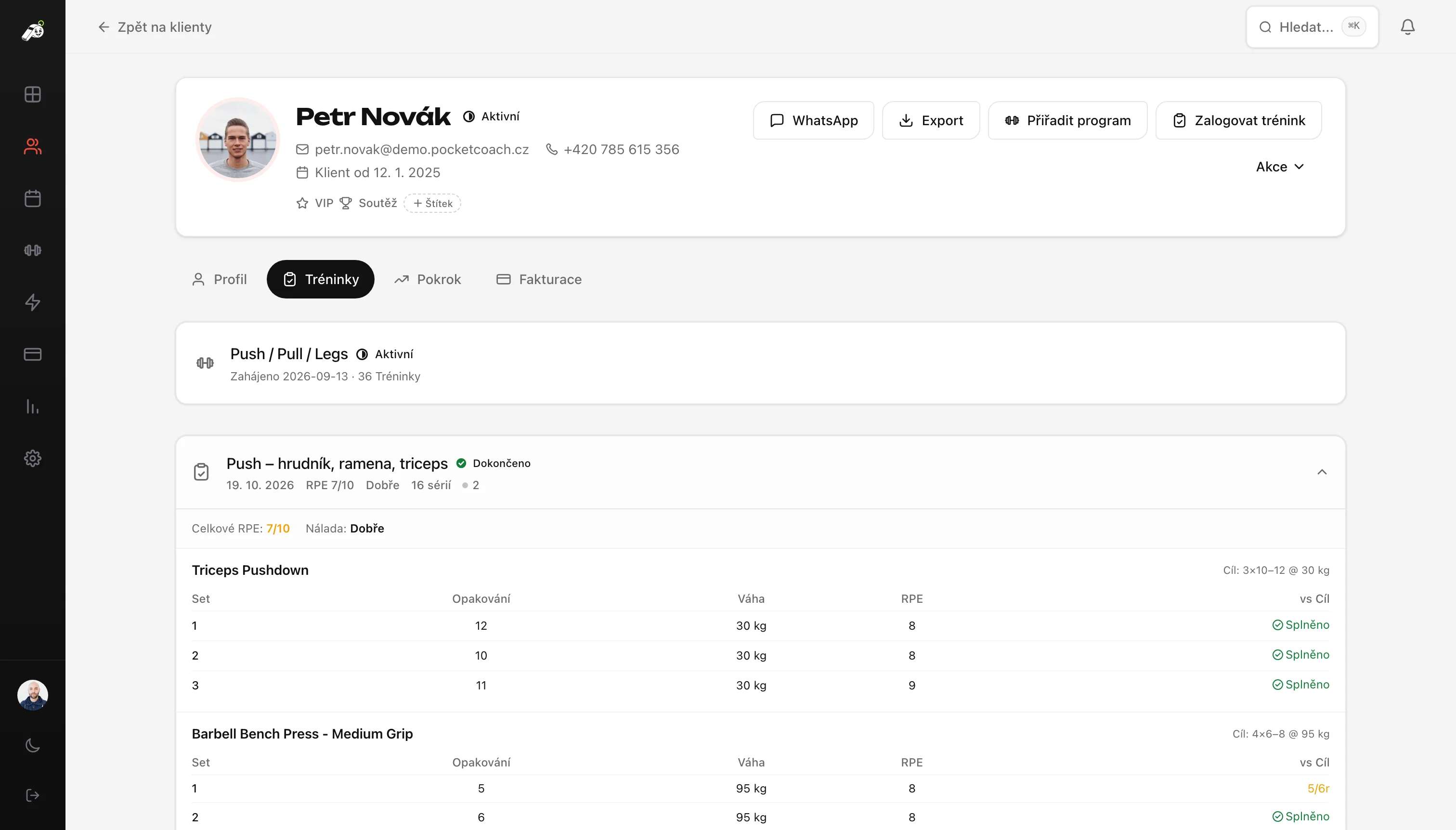Collapse the Push workout card chevron
This screenshot has width=1456, height=830.
(x=1322, y=472)
